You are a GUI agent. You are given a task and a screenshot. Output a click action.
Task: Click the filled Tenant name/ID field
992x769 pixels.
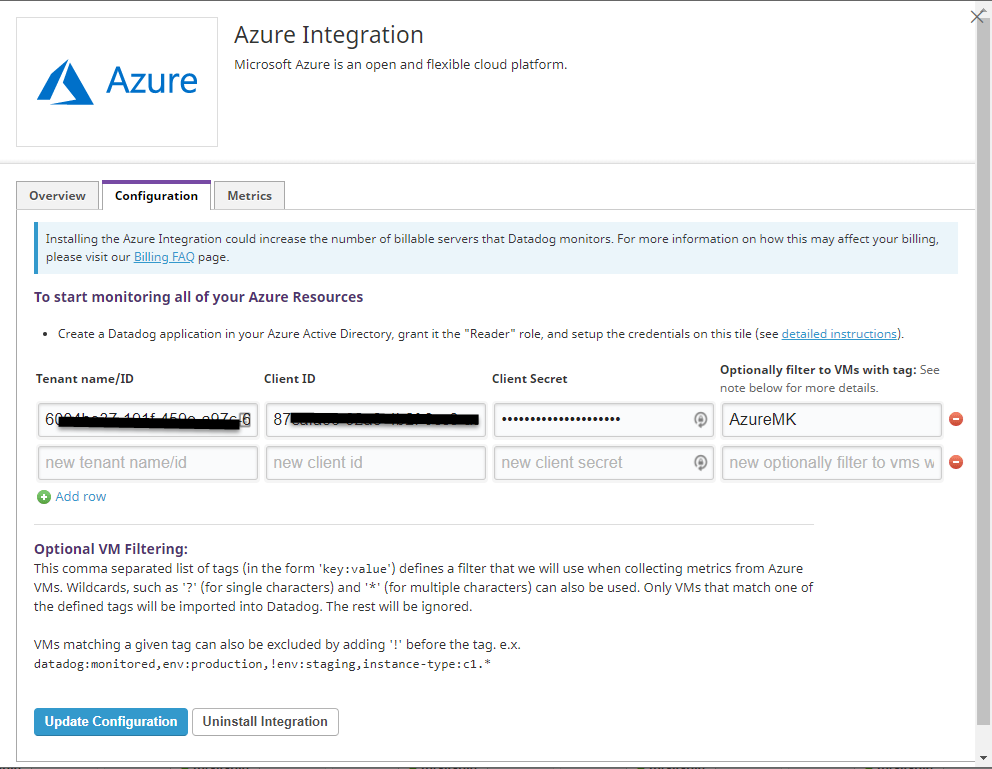(x=148, y=420)
